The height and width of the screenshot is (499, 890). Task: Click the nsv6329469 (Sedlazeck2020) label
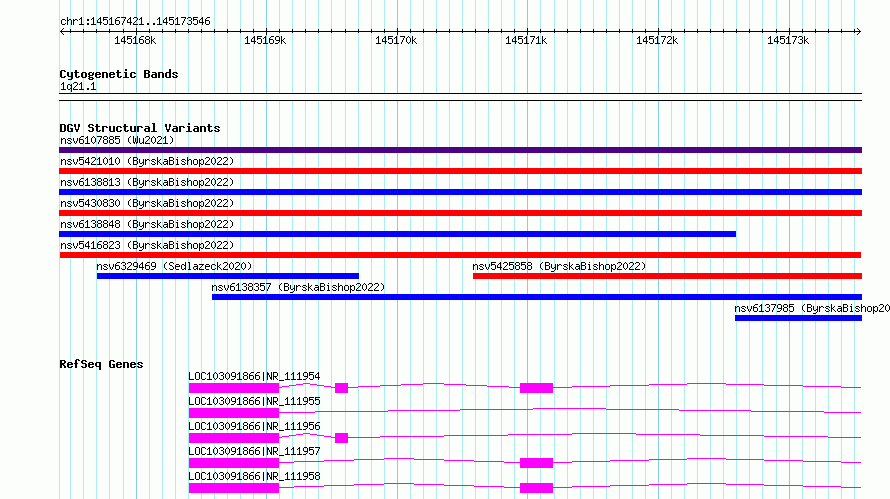pos(174,266)
